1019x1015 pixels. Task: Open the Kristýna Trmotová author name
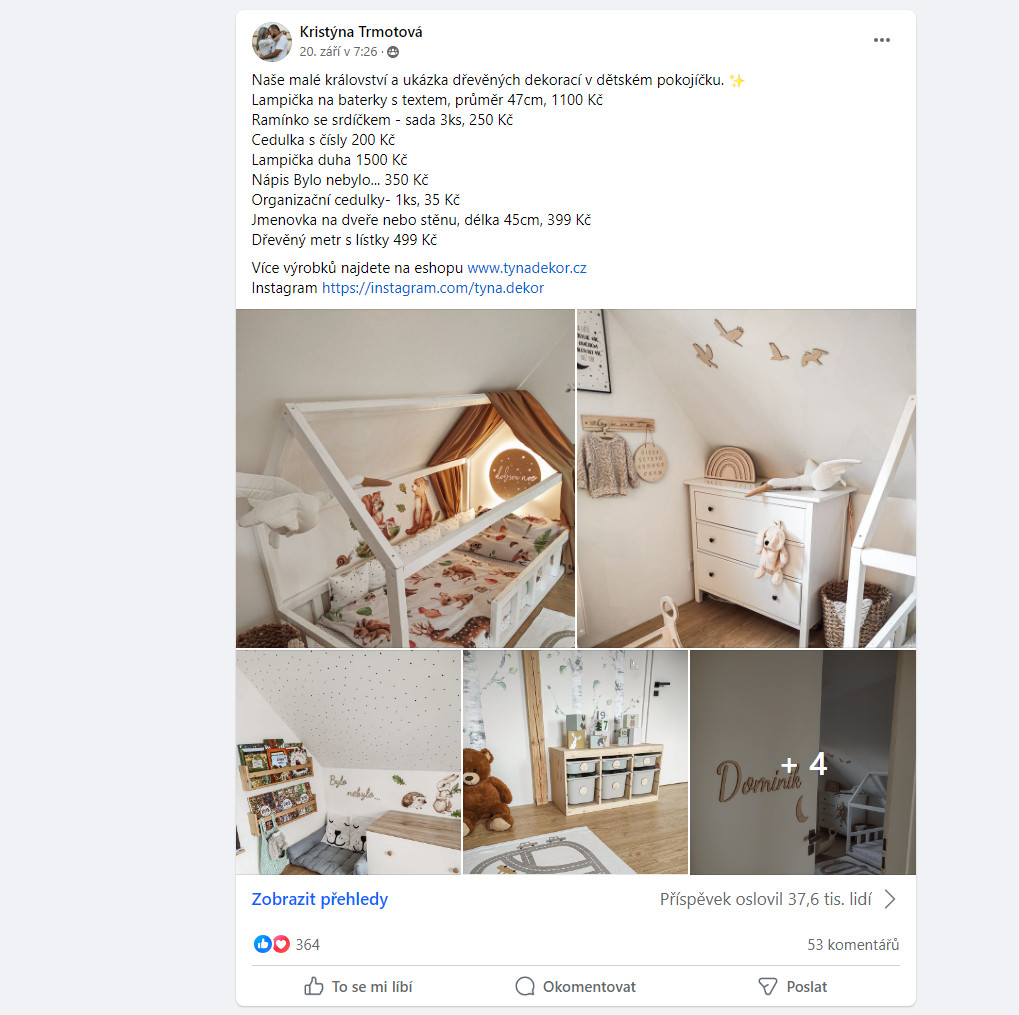pyautogui.click(x=361, y=32)
